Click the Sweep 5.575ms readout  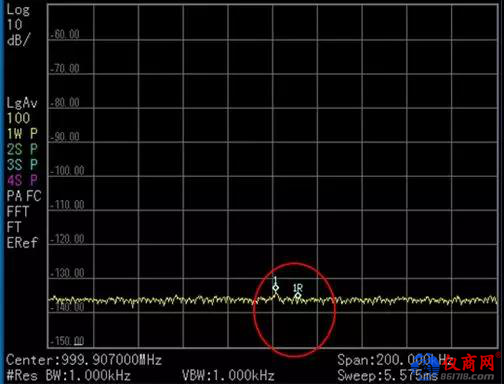coord(387,376)
